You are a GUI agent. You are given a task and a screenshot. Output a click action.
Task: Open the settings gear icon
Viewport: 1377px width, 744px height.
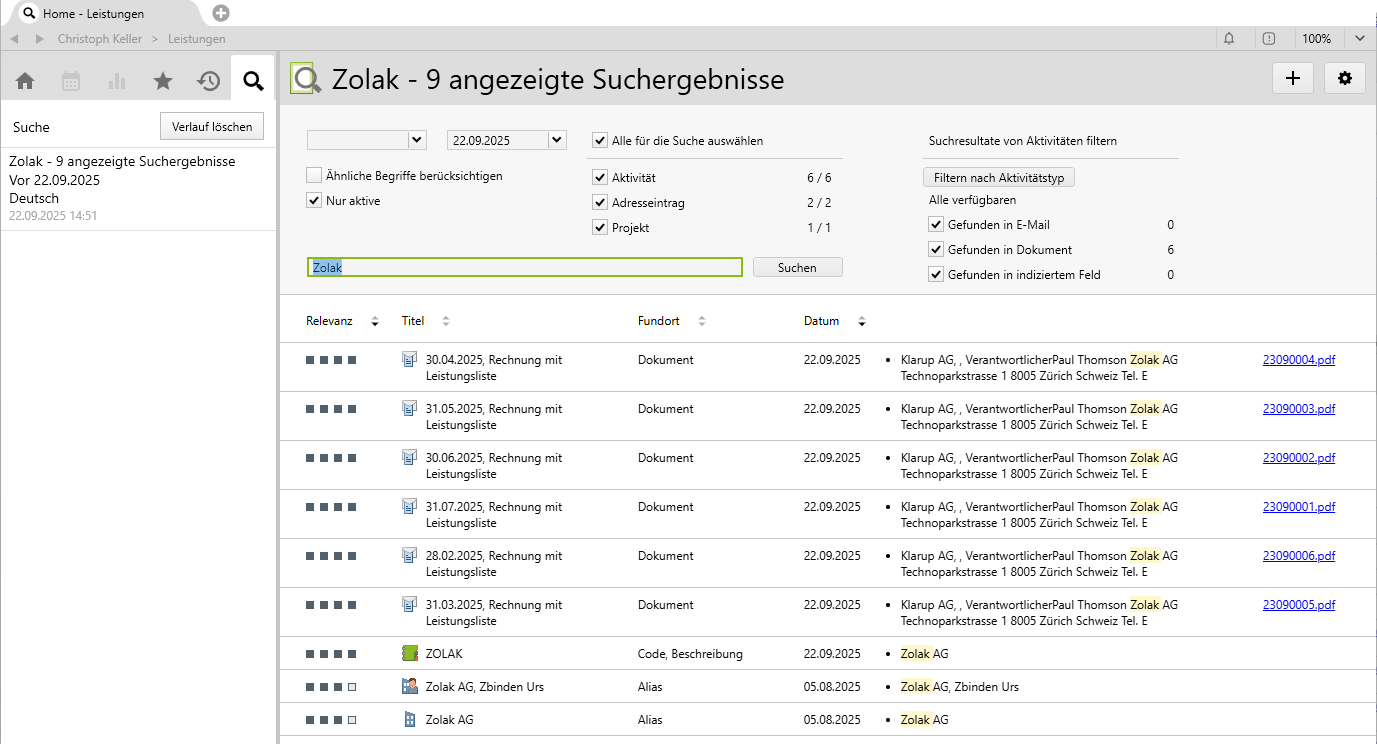pos(1344,79)
